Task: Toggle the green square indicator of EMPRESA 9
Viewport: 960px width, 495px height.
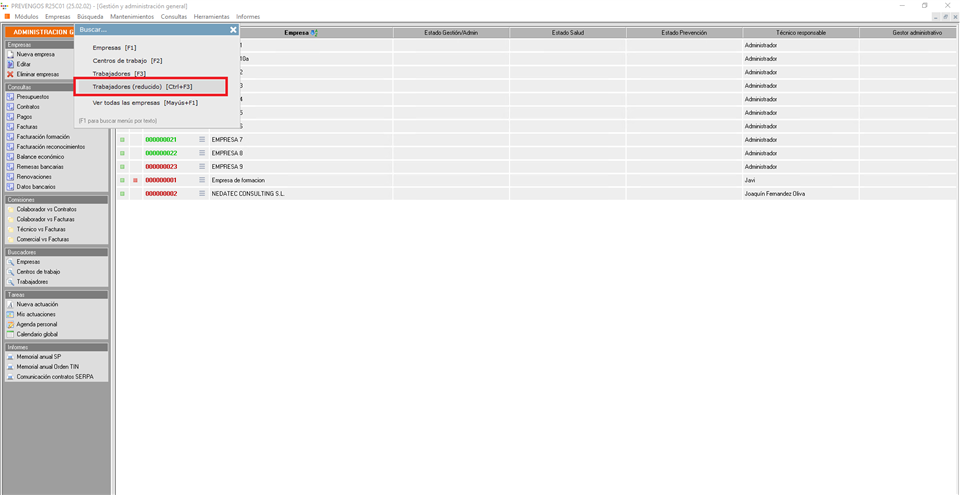Action: pyautogui.click(x=122, y=167)
